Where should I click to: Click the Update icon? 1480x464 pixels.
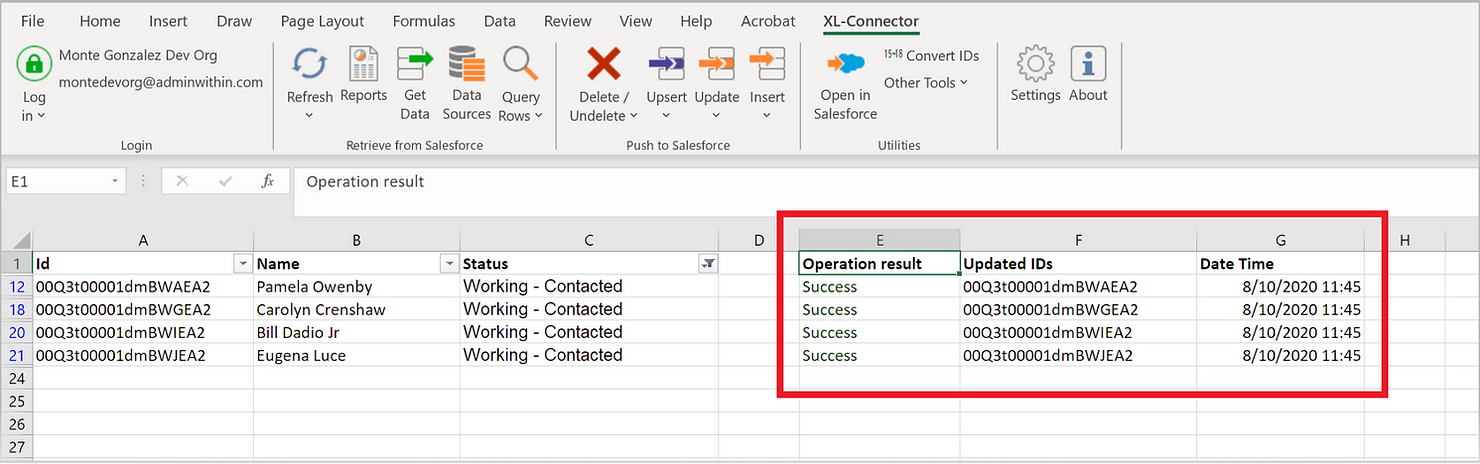click(716, 66)
